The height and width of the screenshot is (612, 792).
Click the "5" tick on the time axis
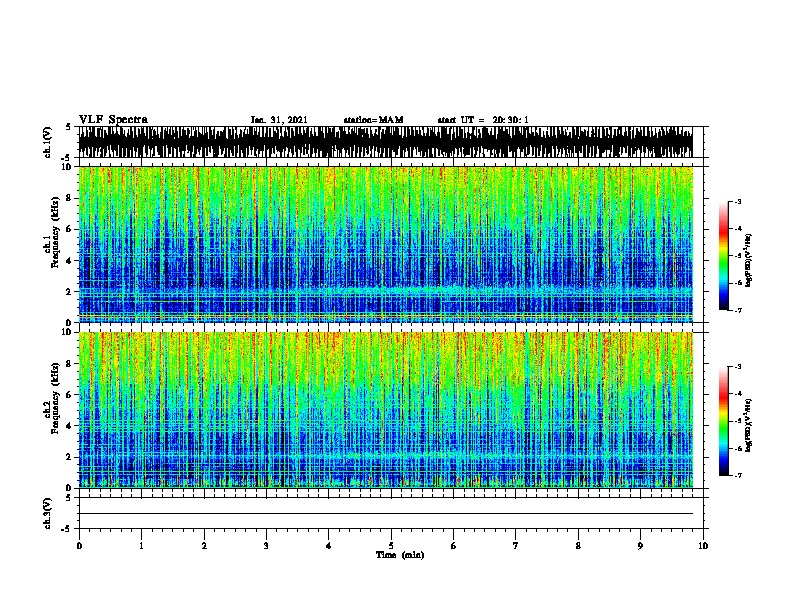tap(391, 546)
